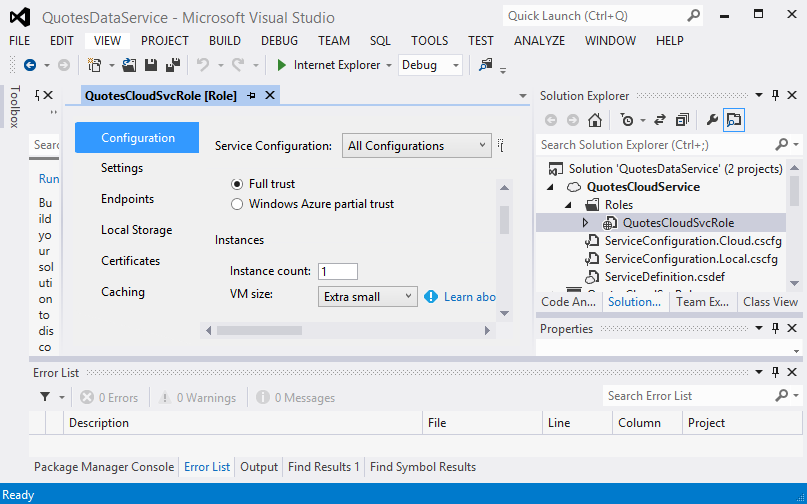Auto-hide the Solution Explorer pin icon

776,95
